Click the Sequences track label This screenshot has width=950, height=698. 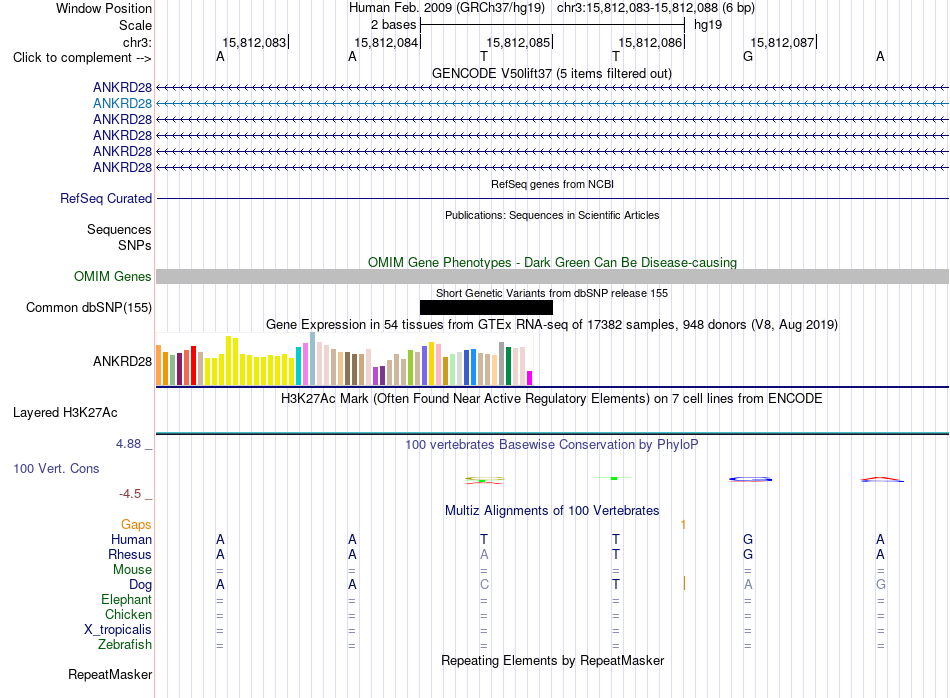coord(119,229)
